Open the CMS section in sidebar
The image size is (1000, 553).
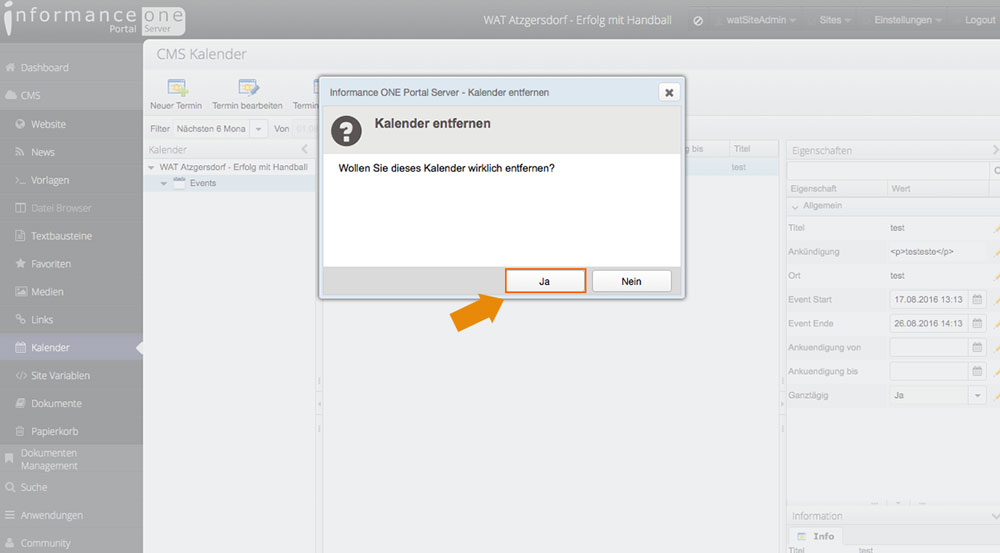point(30,96)
